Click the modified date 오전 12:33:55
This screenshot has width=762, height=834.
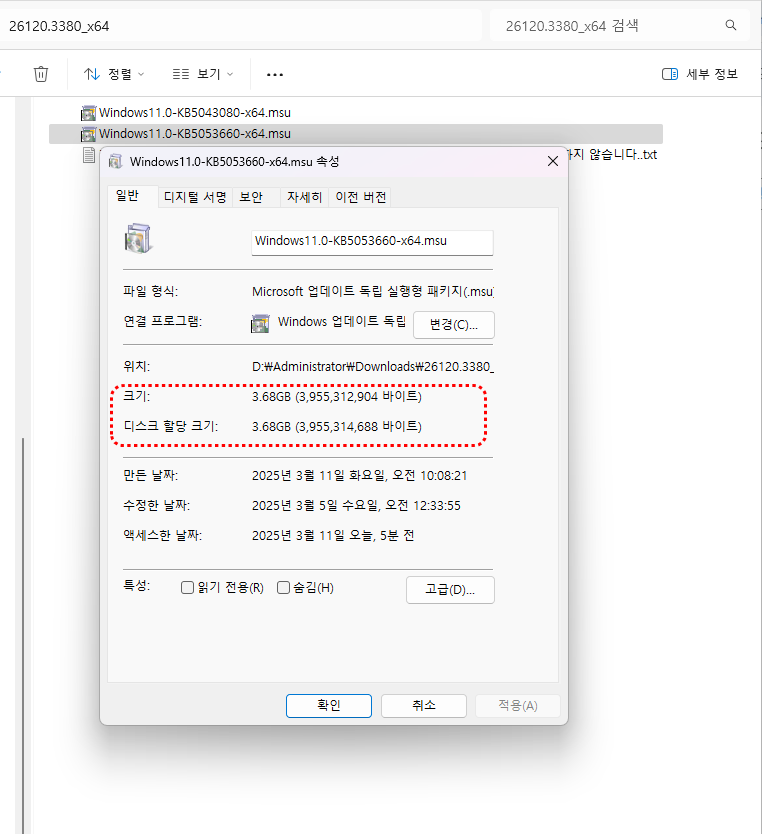coord(356,505)
